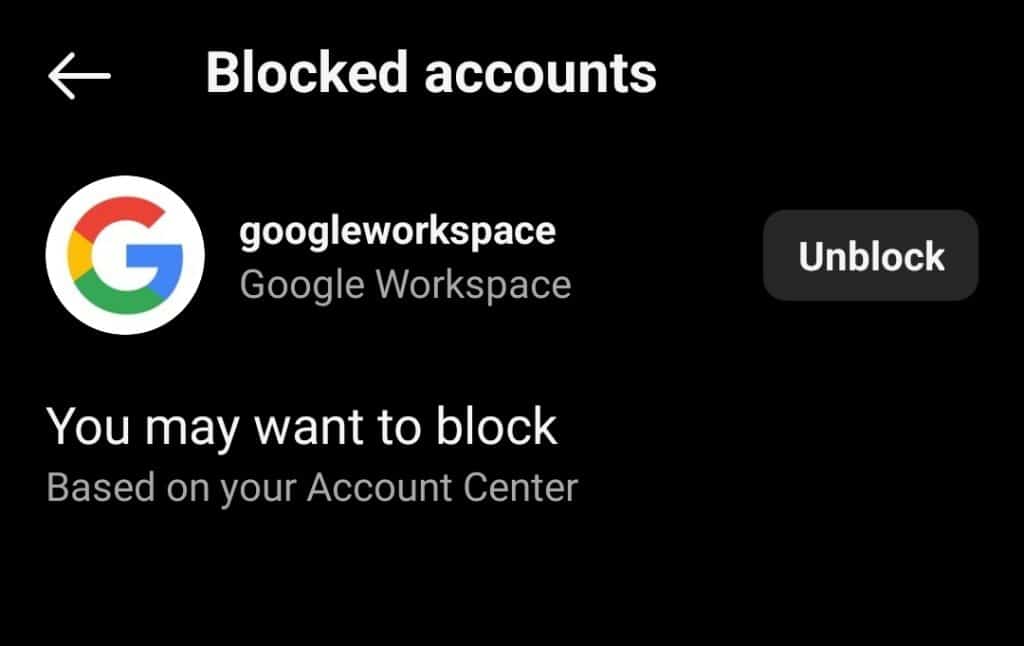The height and width of the screenshot is (646, 1024).
Task: Unblock the googleworkspace account
Action: [x=869, y=256]
